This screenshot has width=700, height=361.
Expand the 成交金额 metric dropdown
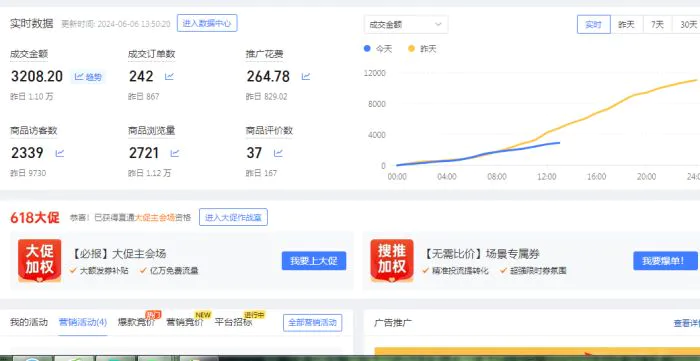point(406,25)
